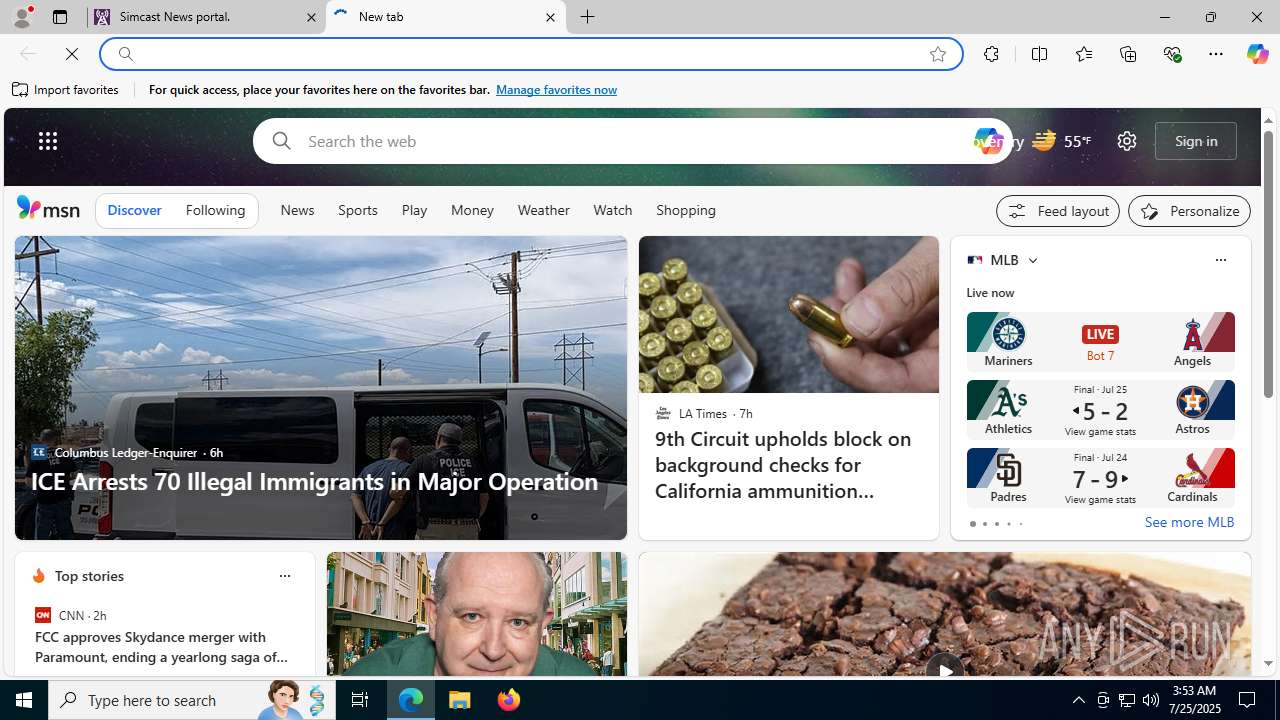Select the fourth MLB carousel dot
Viewport: 1280px width, 720px height.
(x=1008, y=524)
